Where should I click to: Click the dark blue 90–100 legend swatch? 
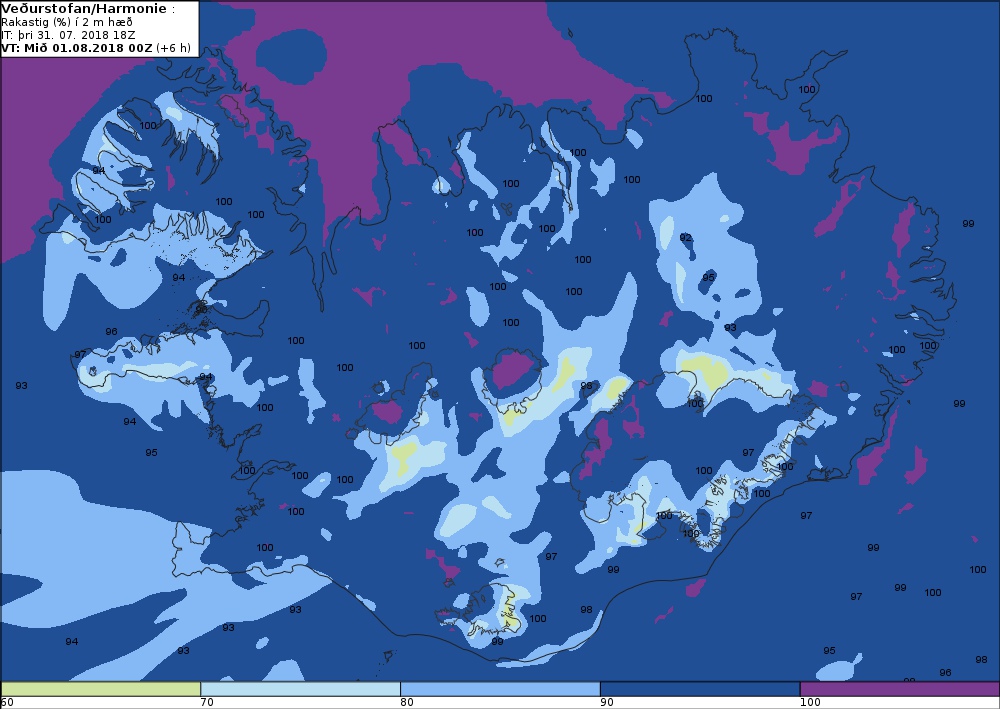coord(700,689)
